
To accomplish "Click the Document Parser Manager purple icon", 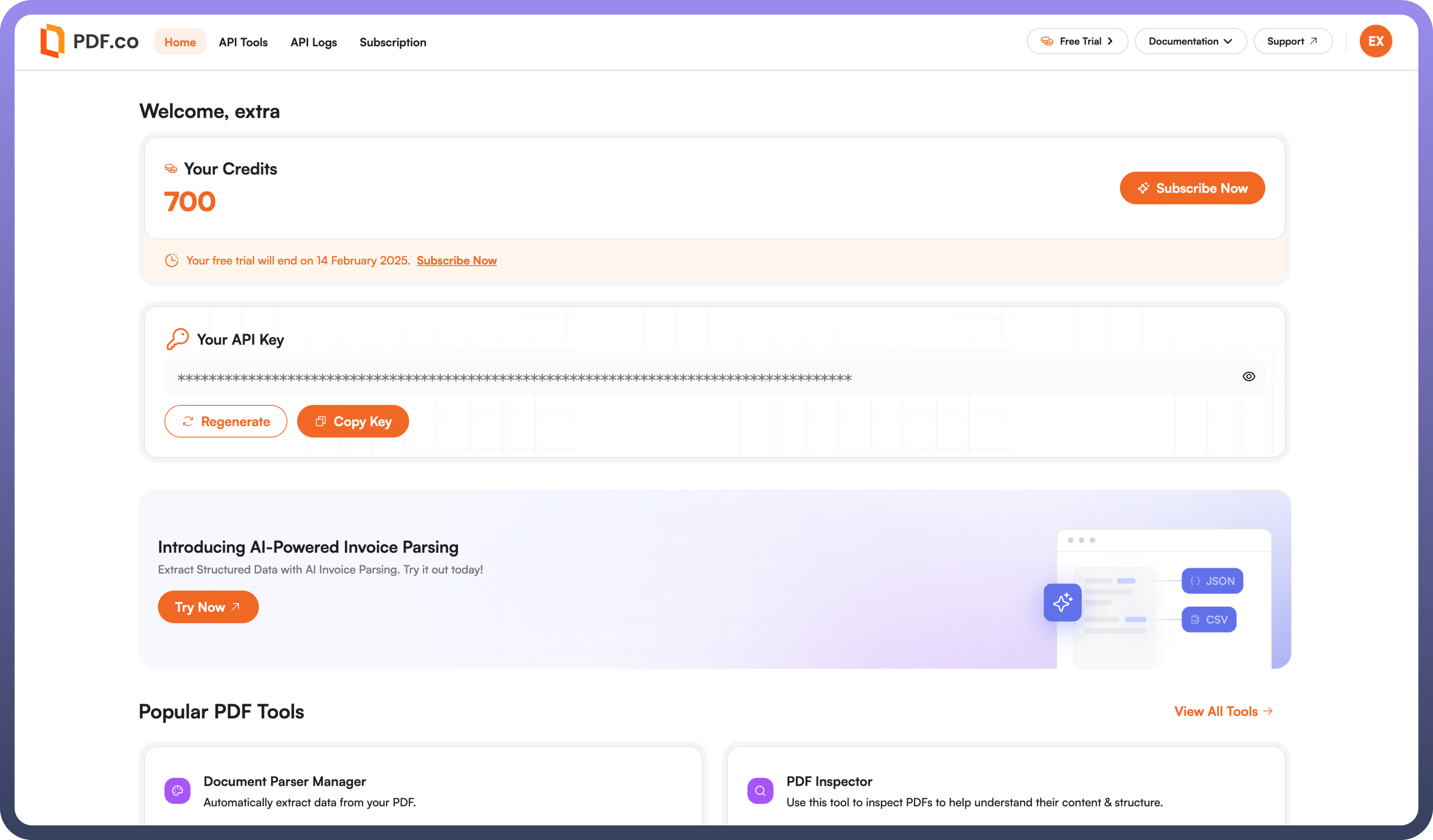I will pos(177,791).
